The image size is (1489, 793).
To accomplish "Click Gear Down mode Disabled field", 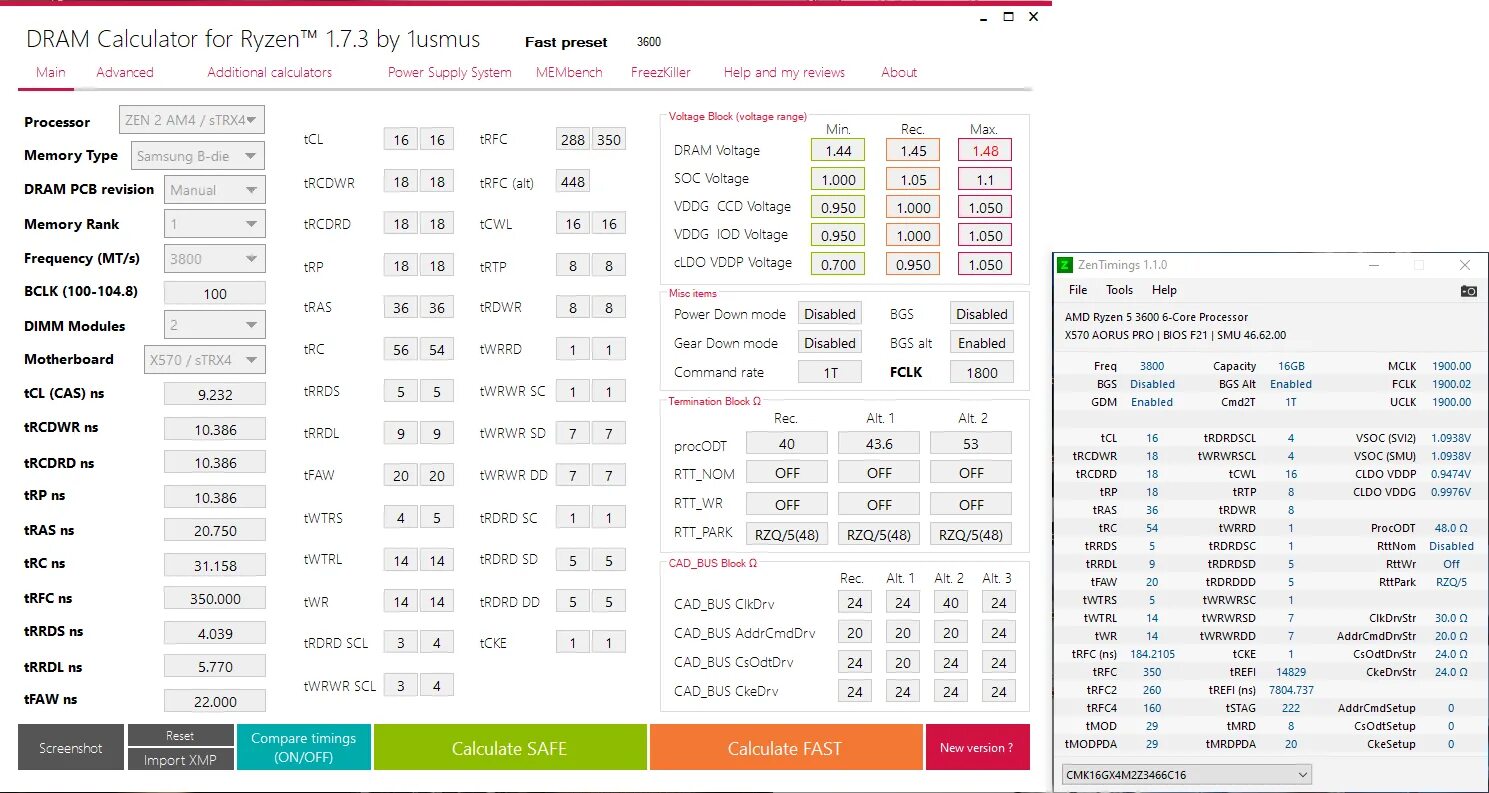I will (830, 342).
